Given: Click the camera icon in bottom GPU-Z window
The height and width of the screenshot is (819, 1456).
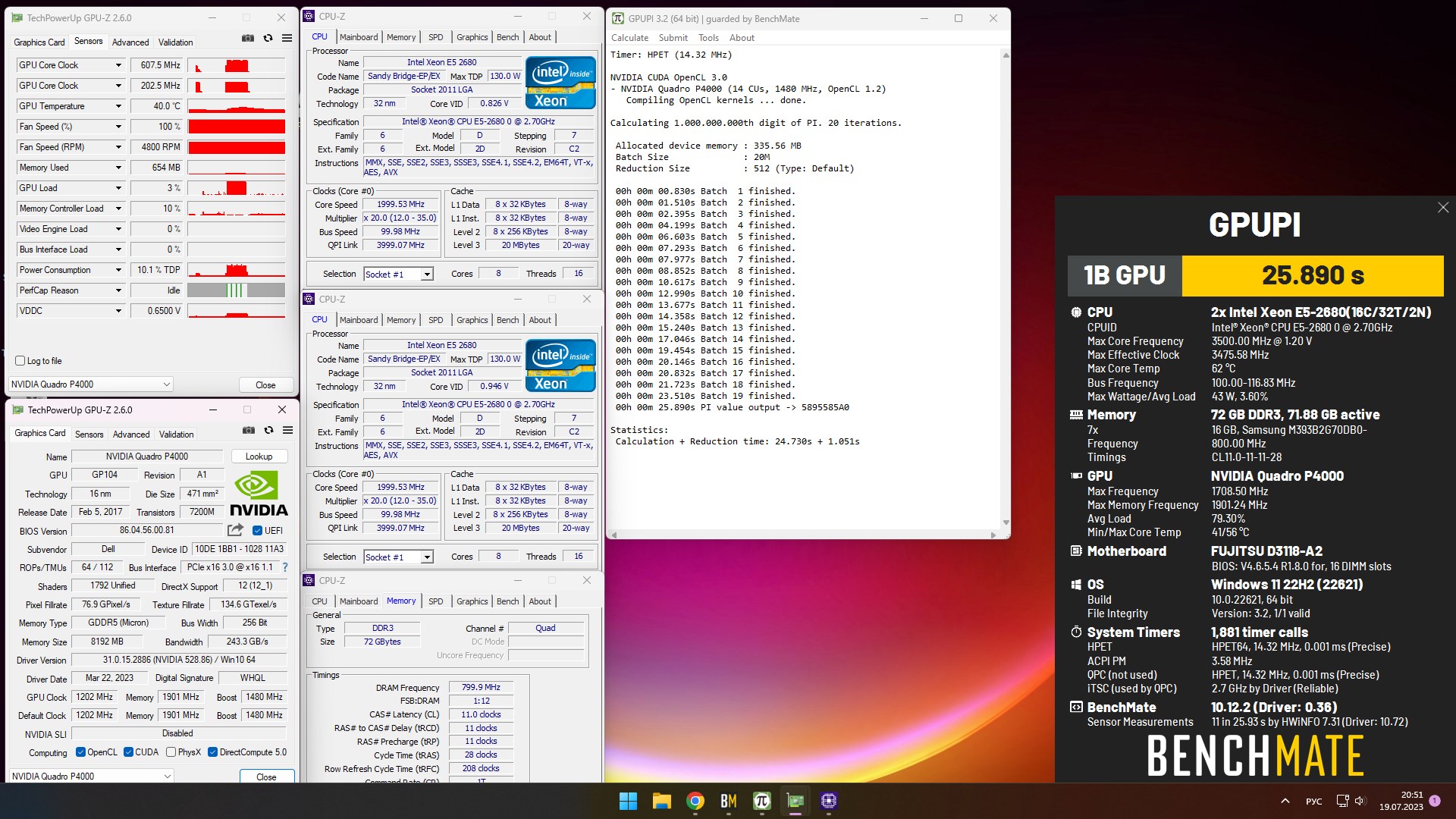Looking at the screenshot, I should (x=249, y=430).
